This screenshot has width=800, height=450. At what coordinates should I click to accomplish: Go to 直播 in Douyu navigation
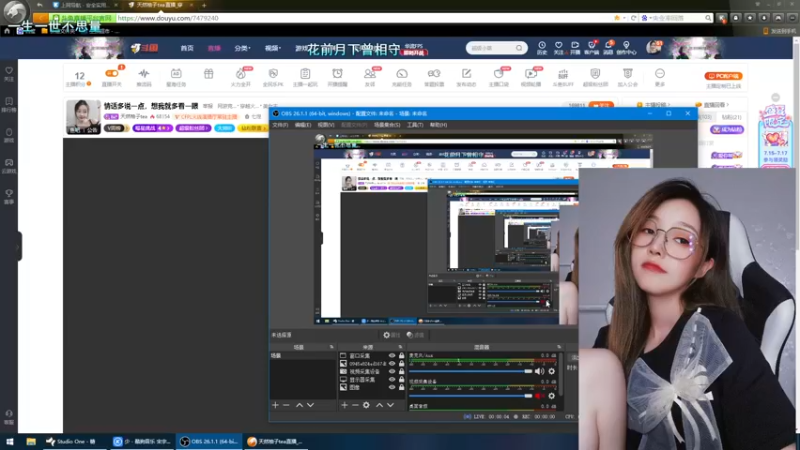[x=214, y=48]
